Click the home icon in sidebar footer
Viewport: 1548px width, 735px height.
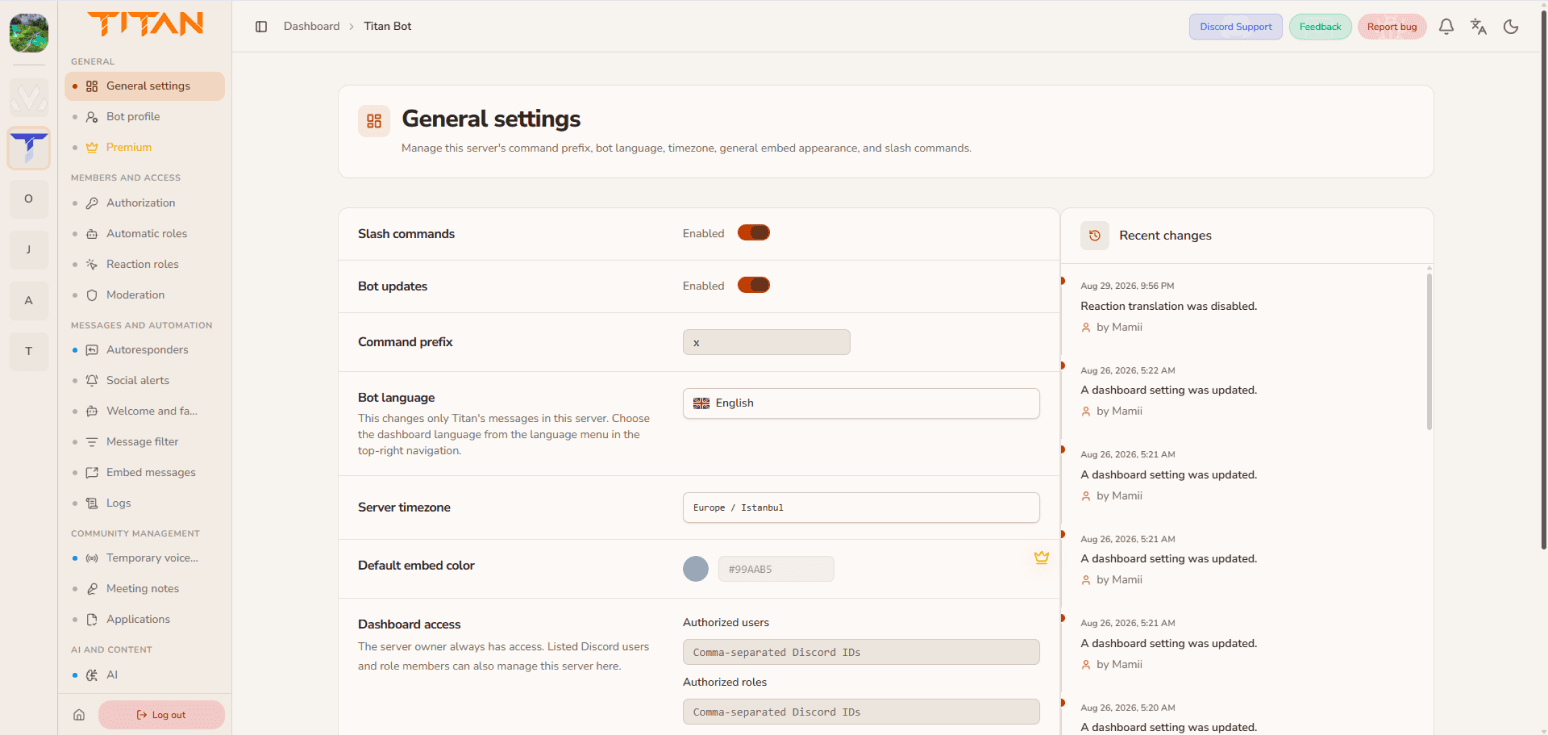[79, 715]
